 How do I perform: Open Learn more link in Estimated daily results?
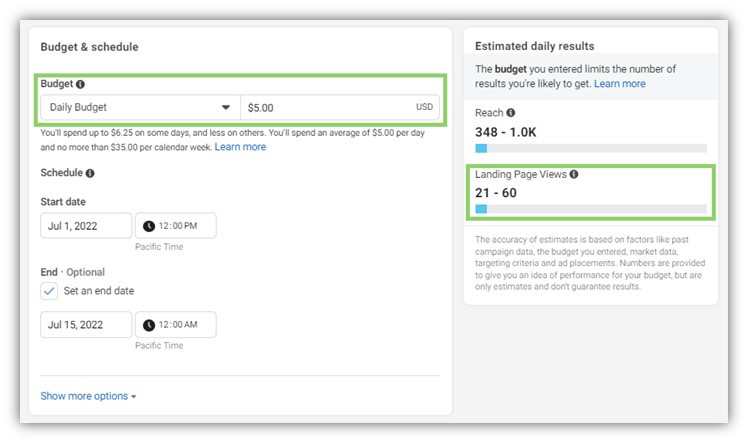click(x=619, y=84)
